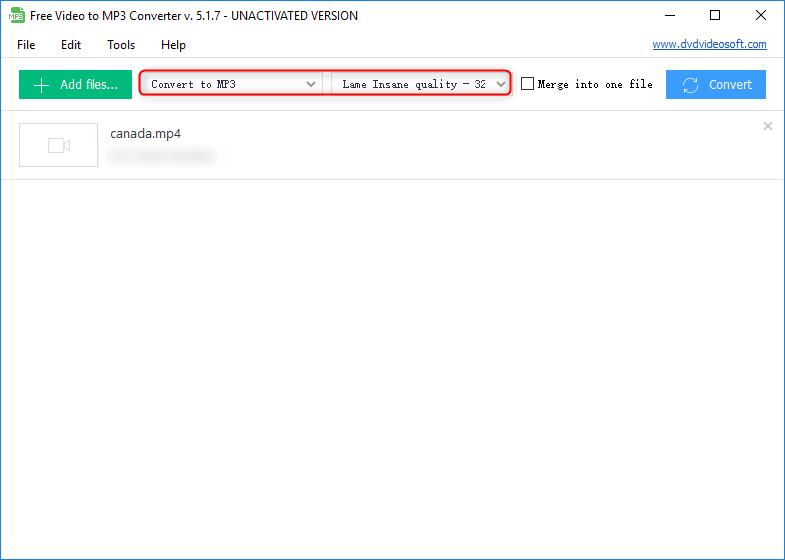Open the Help menu
The width and height of the screenshot is (785, 560).
click(x=173, y=45)
